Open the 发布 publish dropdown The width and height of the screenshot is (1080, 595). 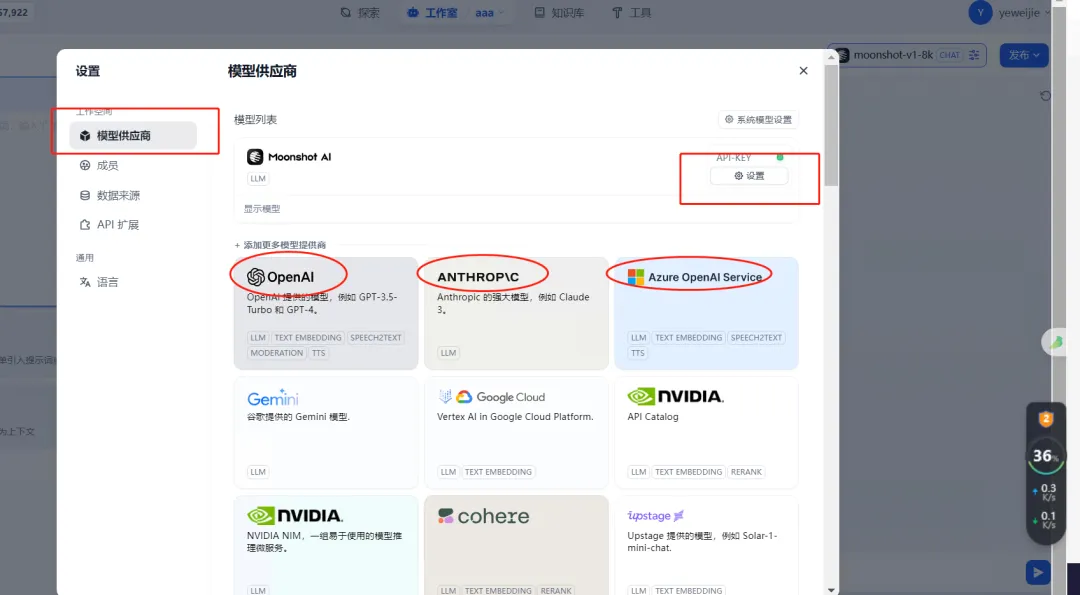click(1023, 55)
